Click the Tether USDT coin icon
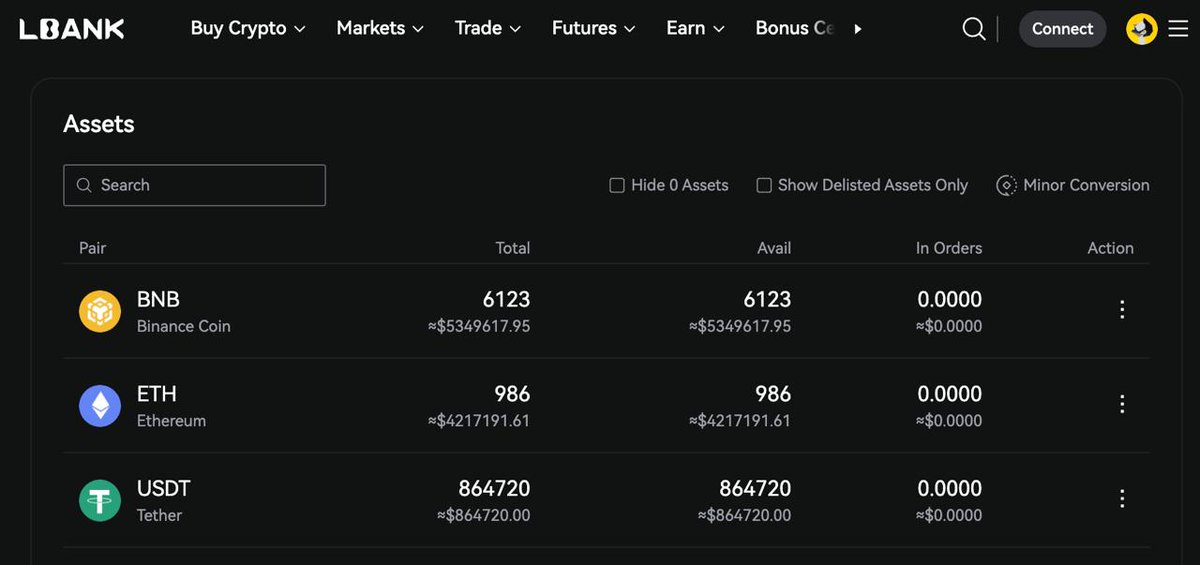The width and height of the screenshot is (1200, 565). click(100, 500)
